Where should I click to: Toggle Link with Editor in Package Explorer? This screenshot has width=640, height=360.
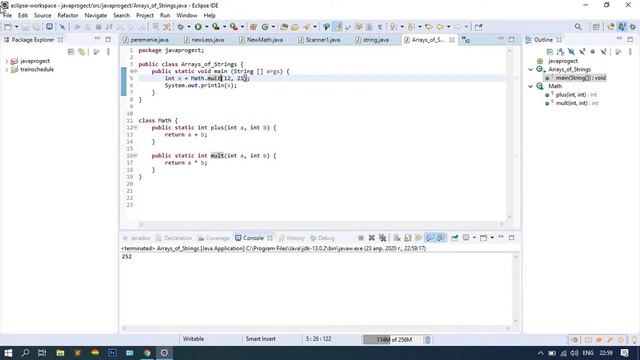82,52
